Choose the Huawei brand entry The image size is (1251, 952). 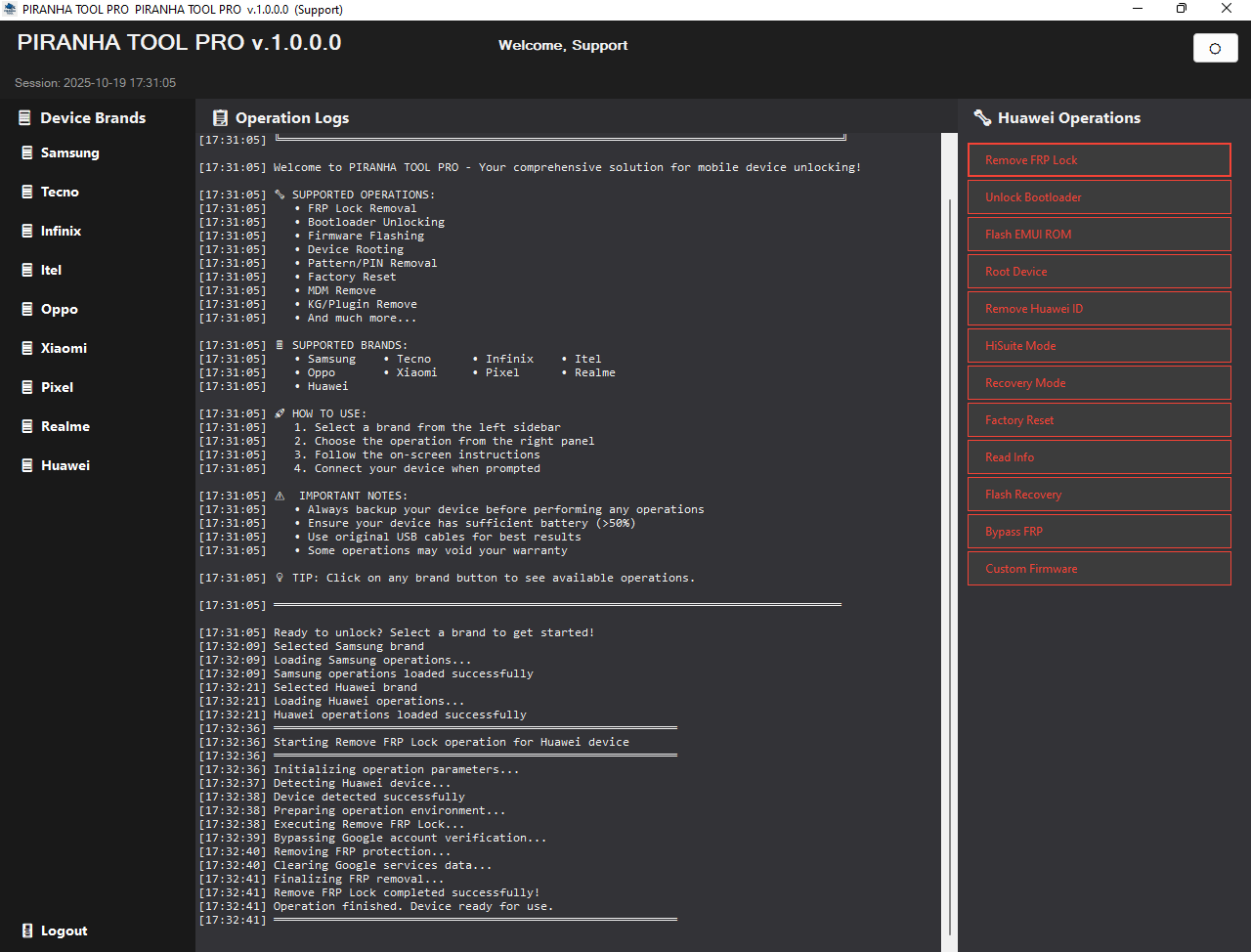coord(65,465)
